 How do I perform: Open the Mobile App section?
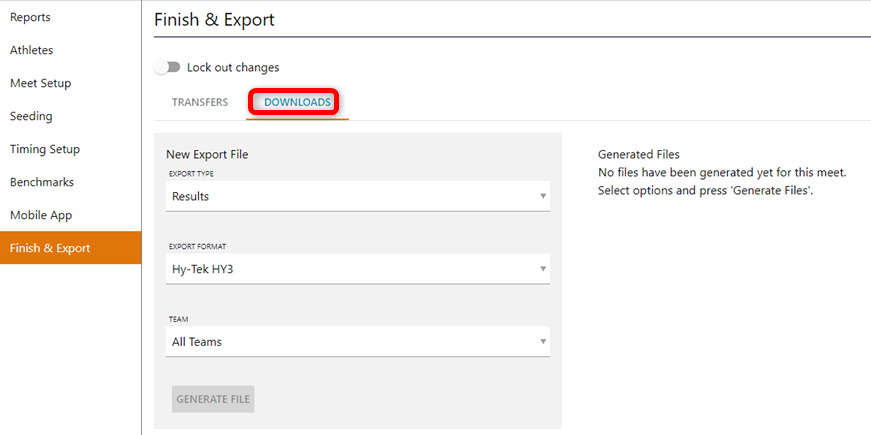[41, 215]
